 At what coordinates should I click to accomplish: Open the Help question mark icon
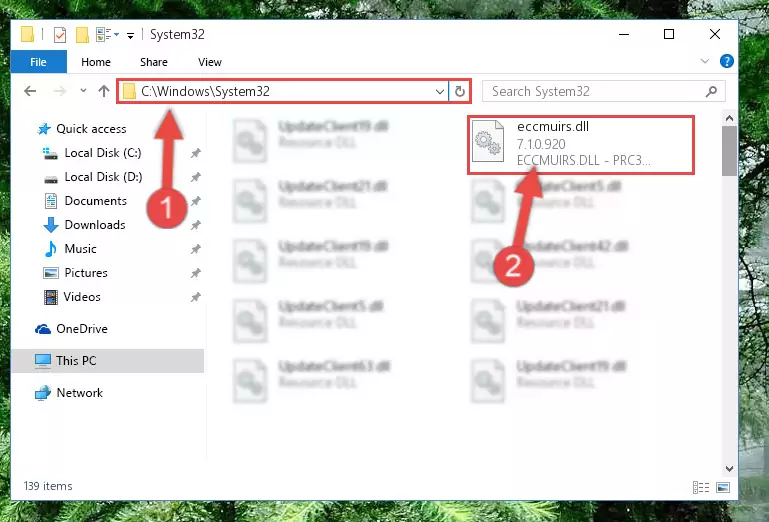pos(726,61)
